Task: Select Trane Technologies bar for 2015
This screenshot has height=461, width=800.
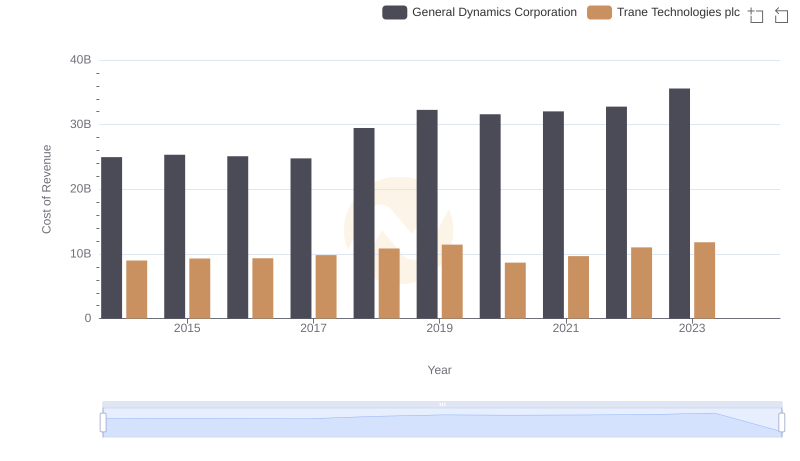Action: (199, 289)
